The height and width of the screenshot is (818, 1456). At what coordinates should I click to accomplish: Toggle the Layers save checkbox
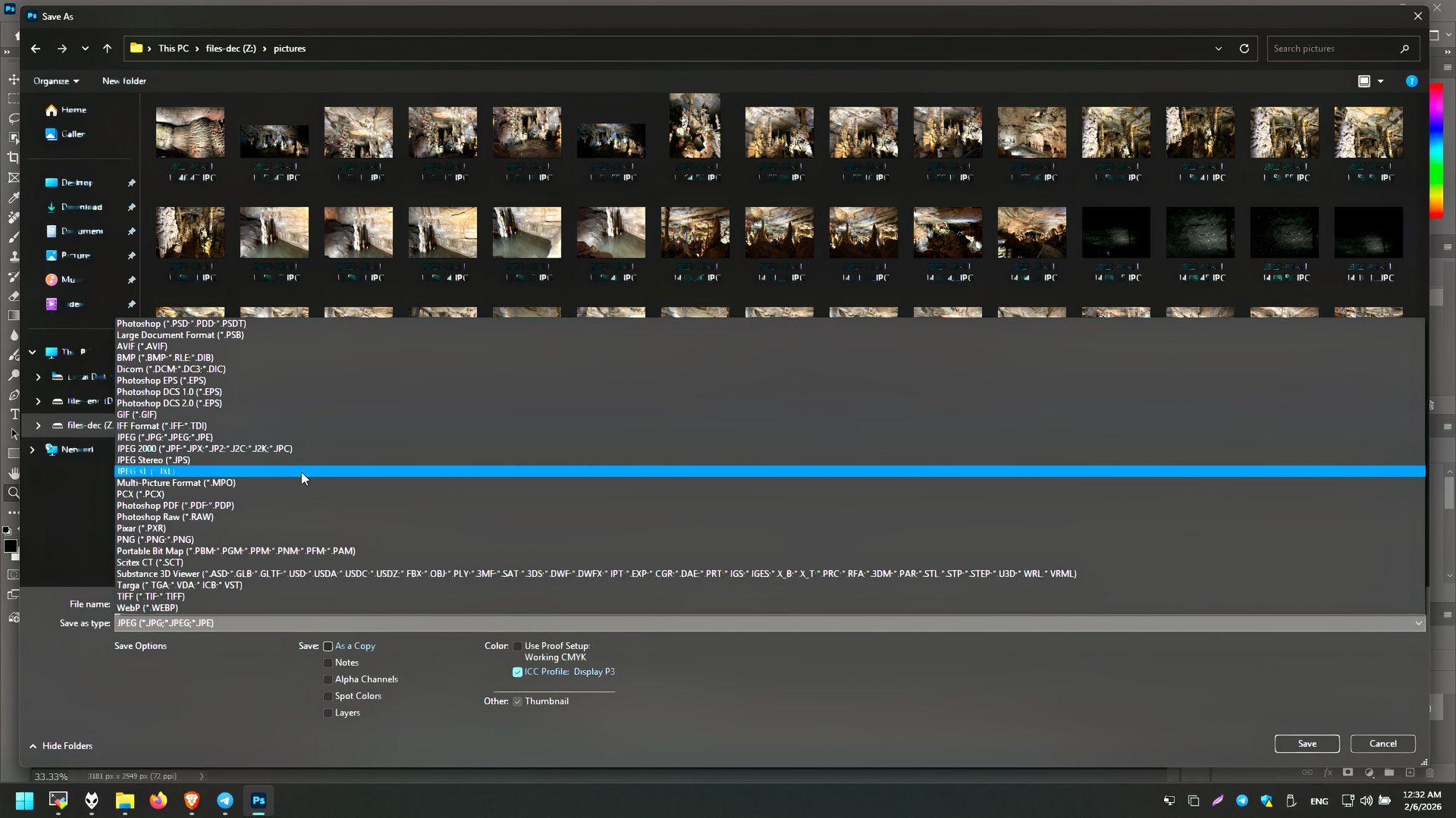click(x=328, y=713)
